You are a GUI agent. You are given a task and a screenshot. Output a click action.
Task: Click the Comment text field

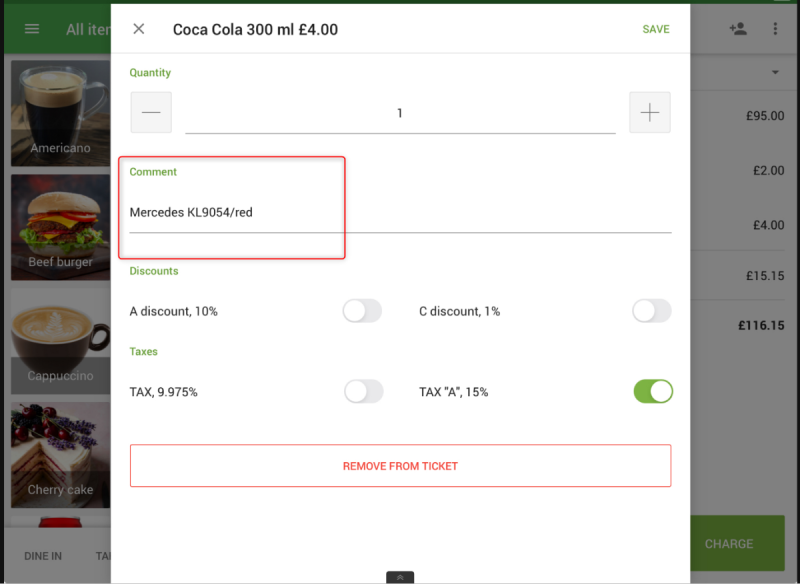tap(400, 212)
